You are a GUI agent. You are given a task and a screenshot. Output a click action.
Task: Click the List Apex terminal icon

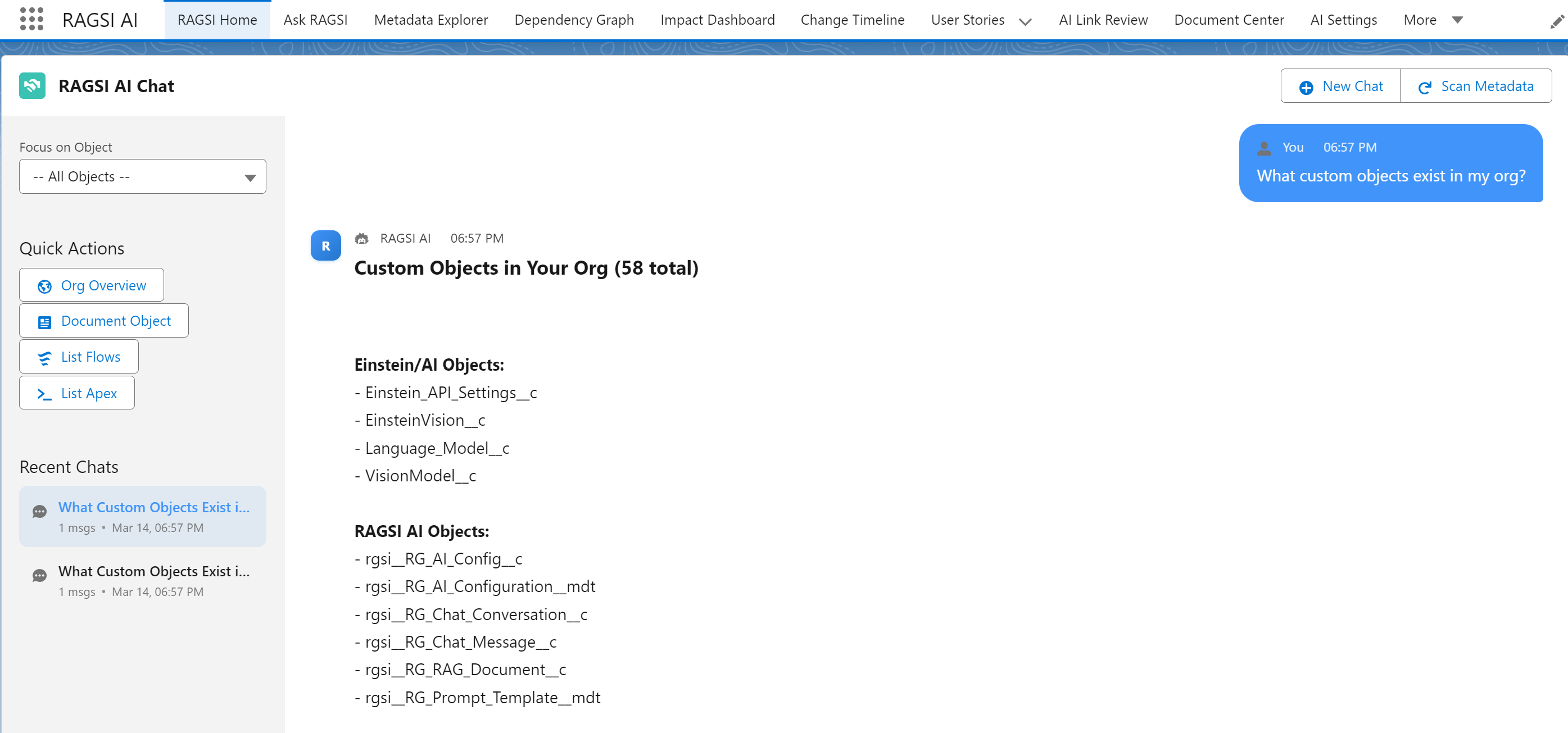click(x=44, y=394)
